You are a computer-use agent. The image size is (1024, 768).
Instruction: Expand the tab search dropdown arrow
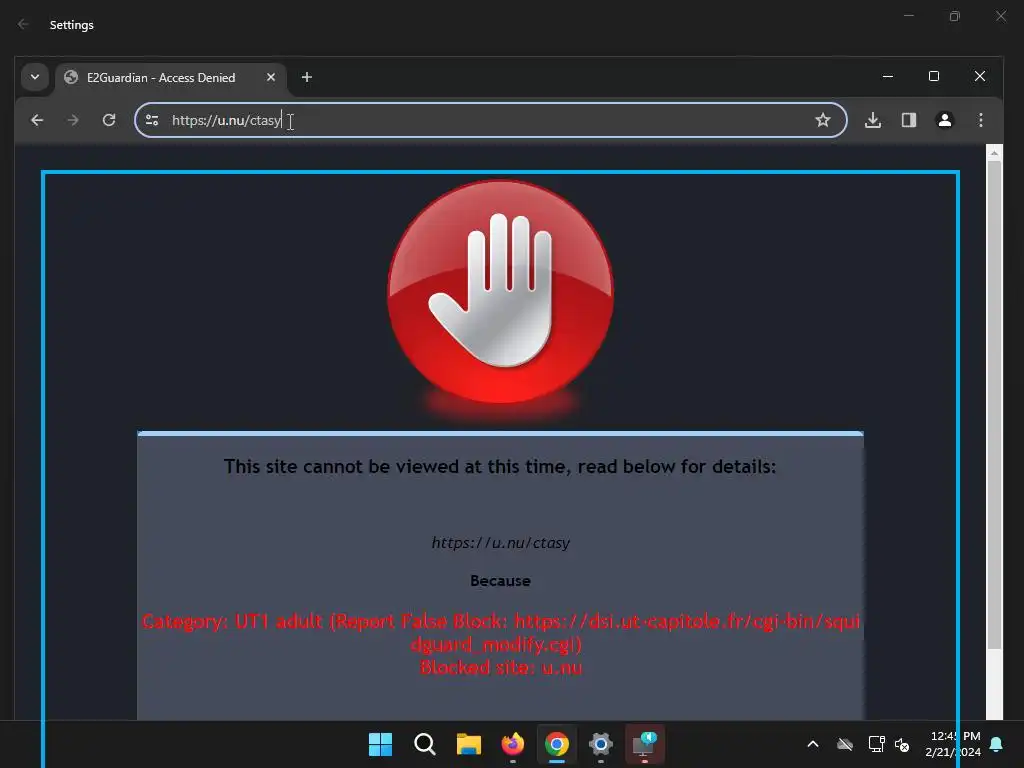(x=35, y=77)
